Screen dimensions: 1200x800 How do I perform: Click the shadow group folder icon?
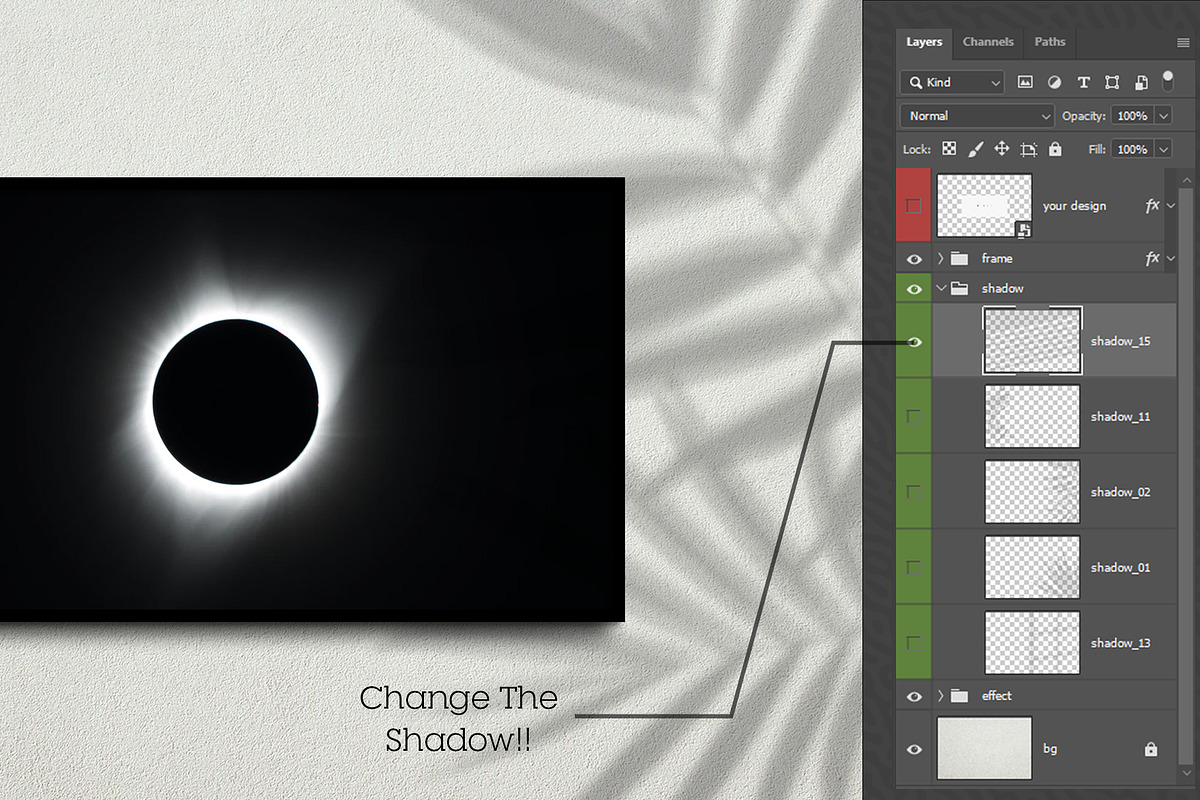click(960, 288)
